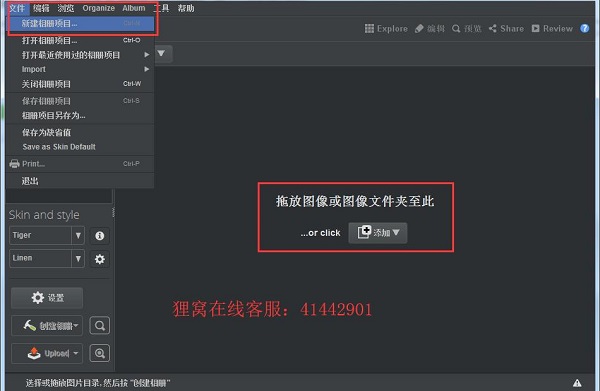600x391 pixels.
Task: Switch to the 预览 magnifier view
Action: pyautogui.click(x=466, y=29)
